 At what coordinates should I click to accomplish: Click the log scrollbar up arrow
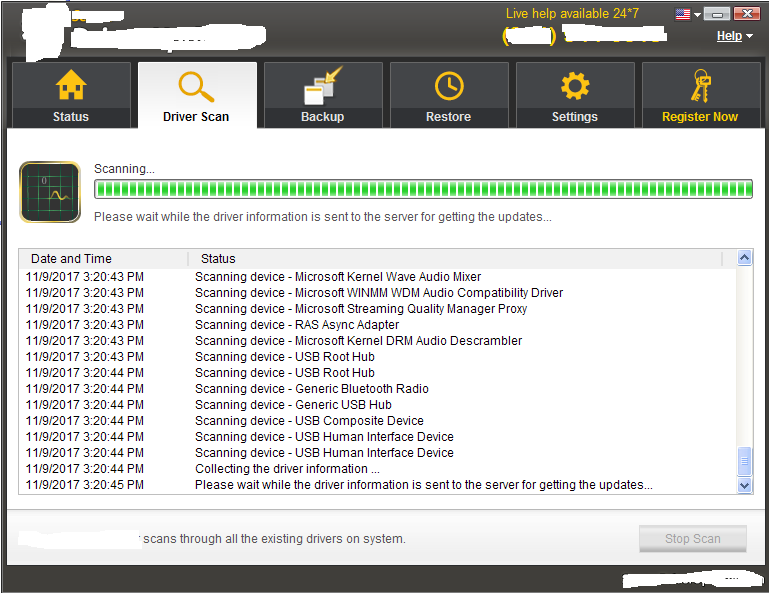[744, 258]
